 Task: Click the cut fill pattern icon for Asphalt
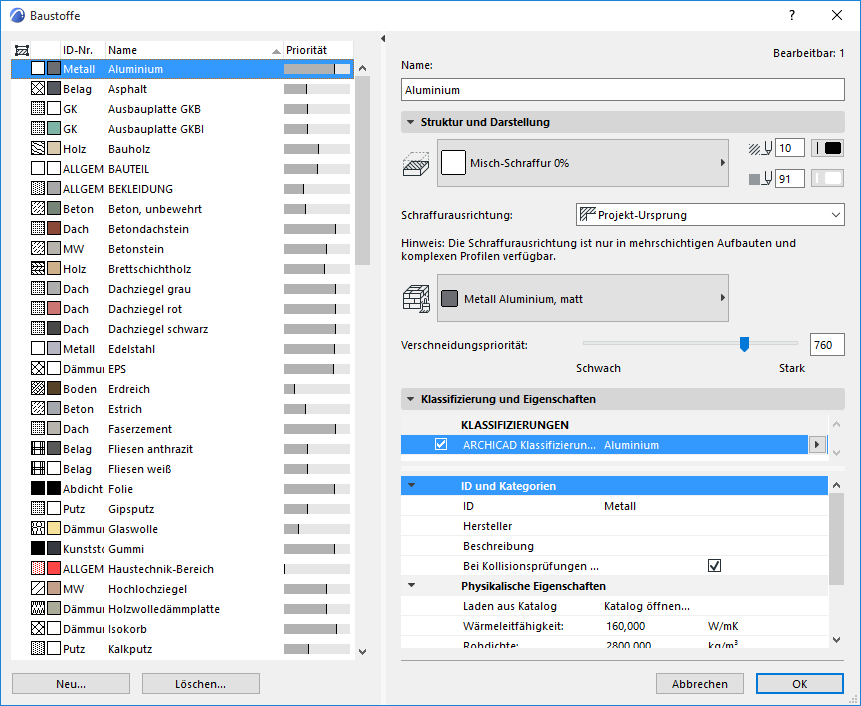pos(38,88)
